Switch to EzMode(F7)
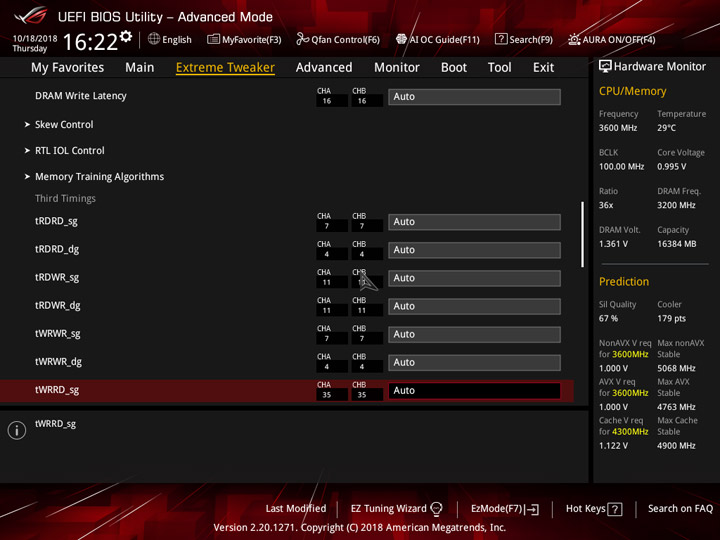The image size is (720, 540). [x=505, y=509]
